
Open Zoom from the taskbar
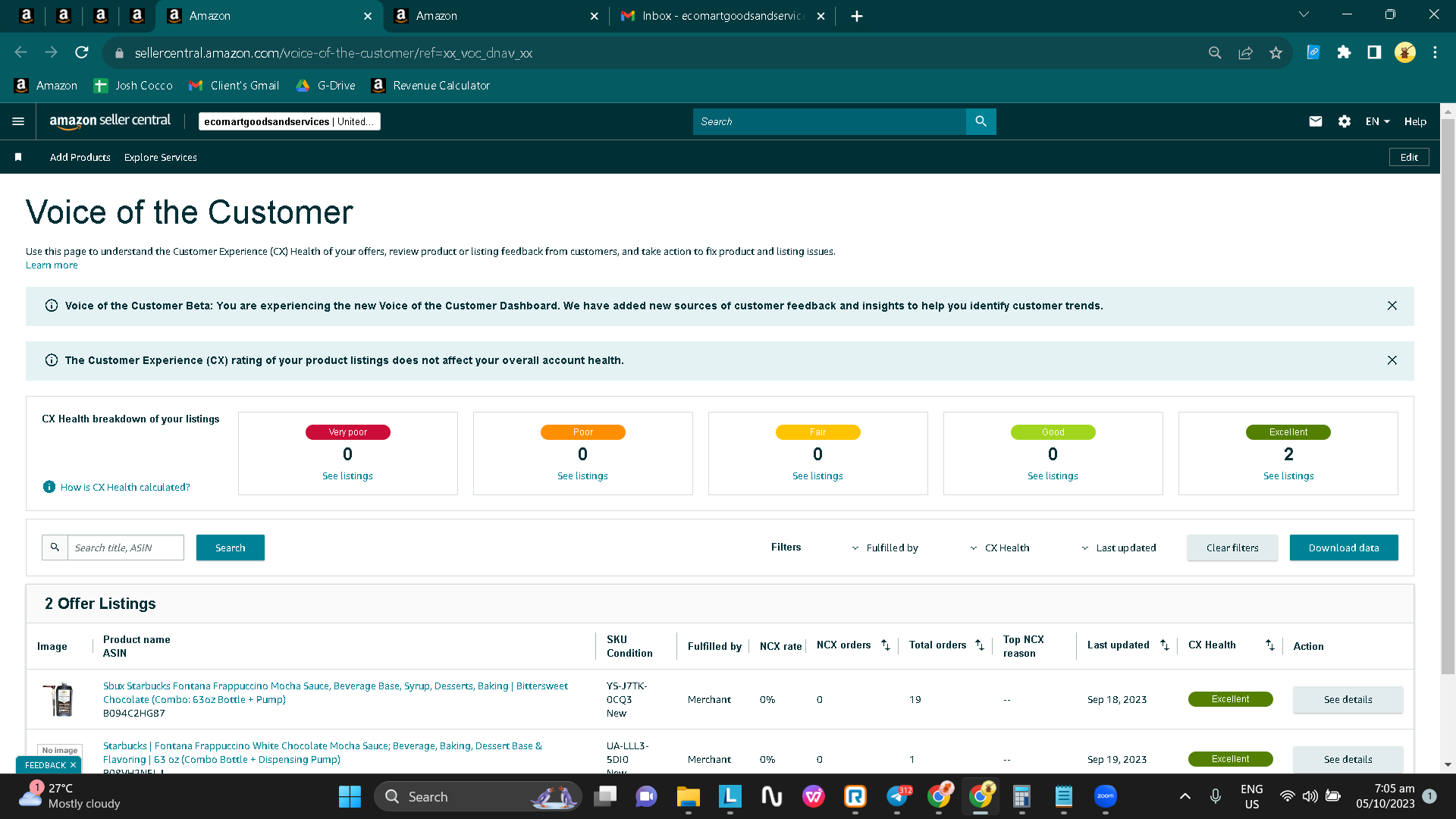(x=1106, y=796)
